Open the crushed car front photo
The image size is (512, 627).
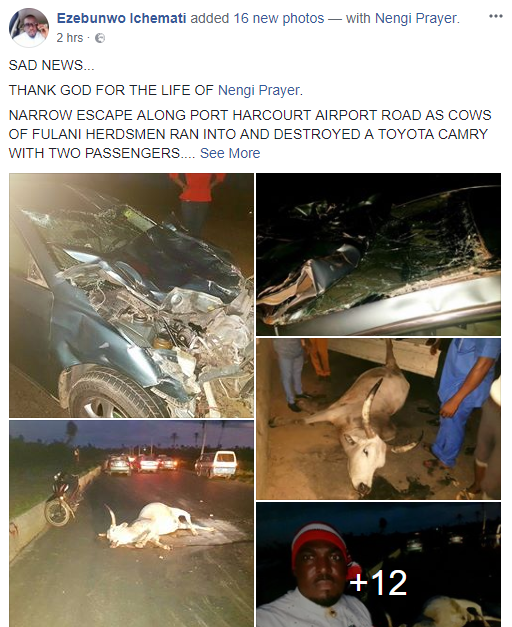pyautogui.click(x=132, y=296)
